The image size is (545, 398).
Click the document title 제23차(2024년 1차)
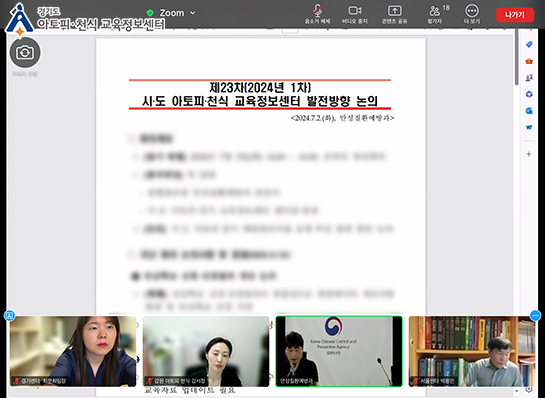pos(260,87)
